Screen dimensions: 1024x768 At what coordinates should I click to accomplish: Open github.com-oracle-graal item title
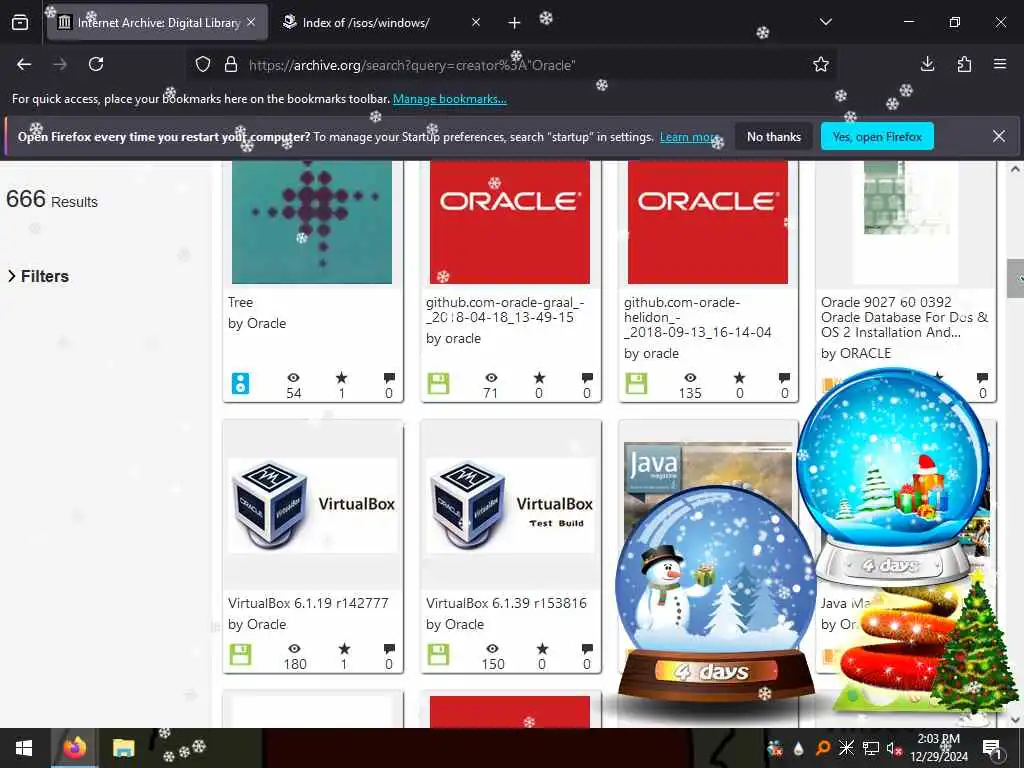505,310
